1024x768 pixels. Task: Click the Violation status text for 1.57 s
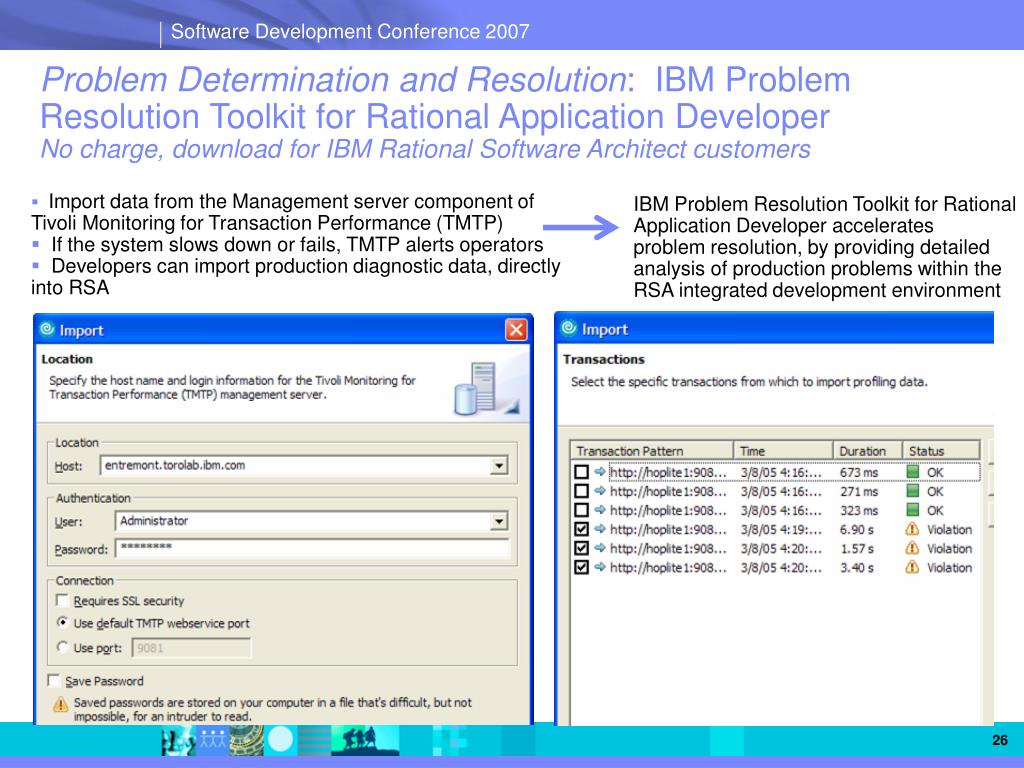coord(950,549)
